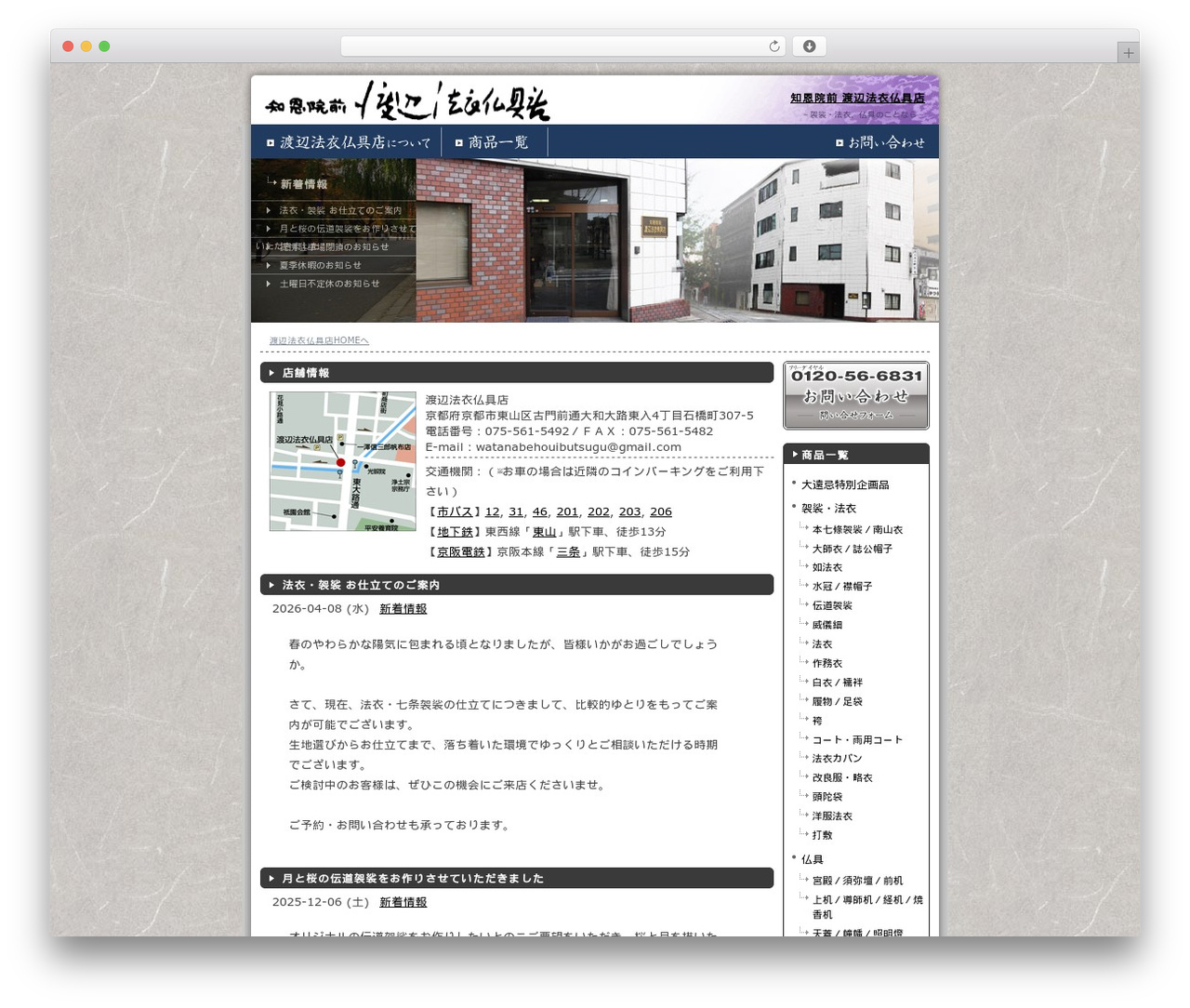
Task: Open 仏具 sidebar category
Action: tap(813, 860)
